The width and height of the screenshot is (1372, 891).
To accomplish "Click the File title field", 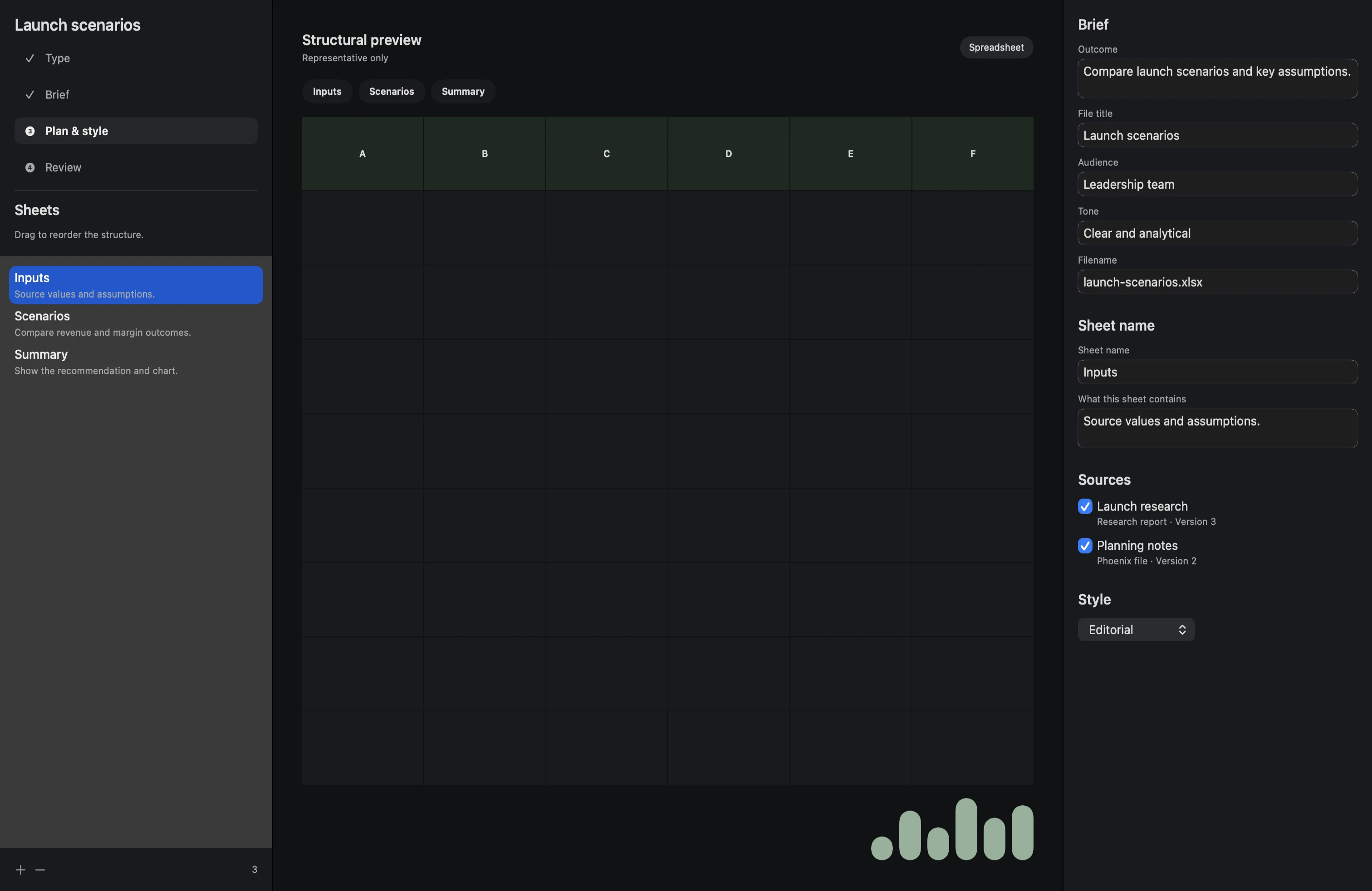I will click(x=1217, y=136).
